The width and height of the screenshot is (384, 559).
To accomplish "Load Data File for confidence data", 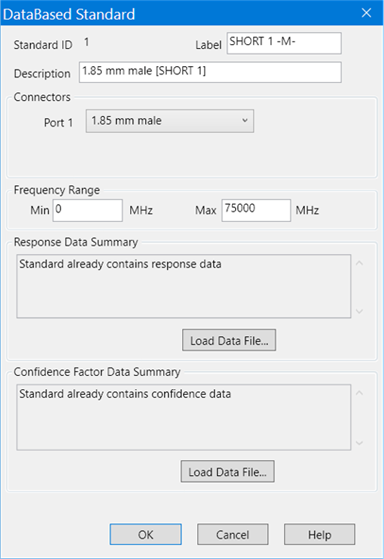I will pos(227,471).
